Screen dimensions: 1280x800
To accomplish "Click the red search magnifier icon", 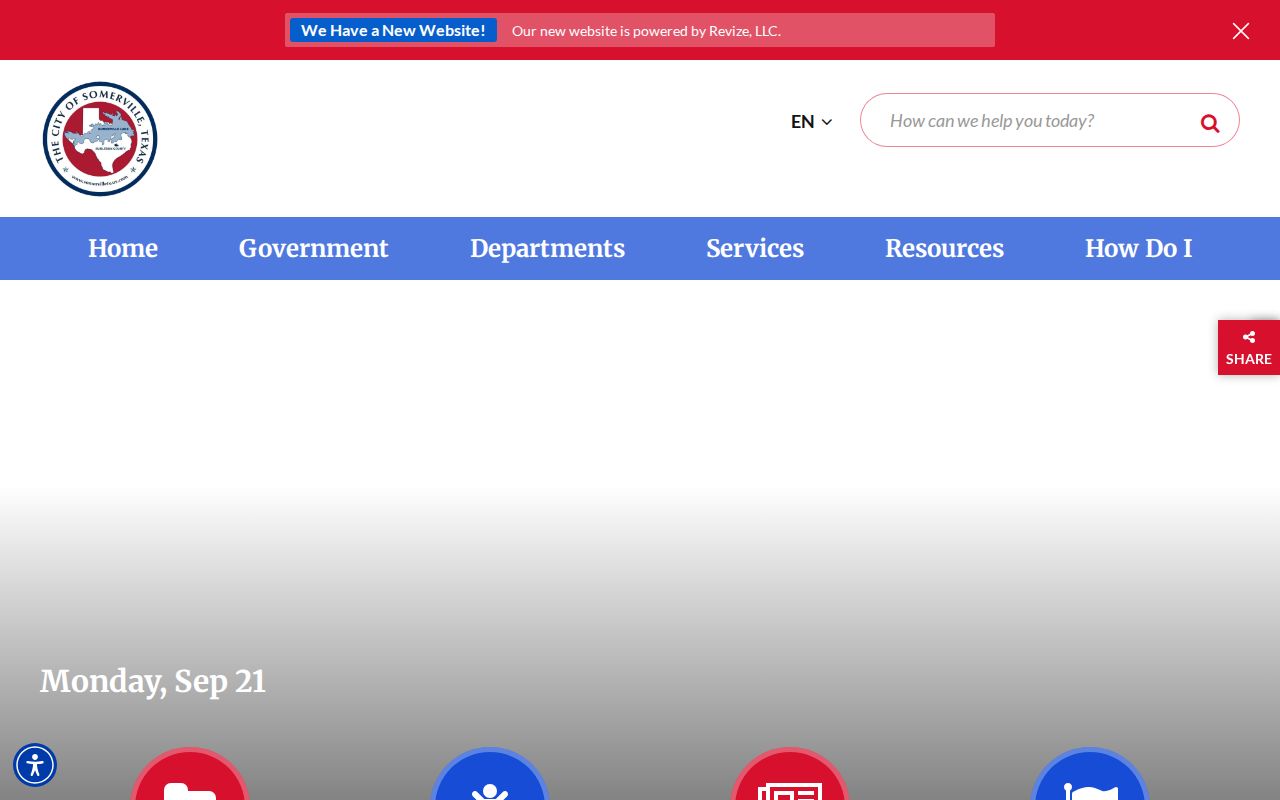I will coord(1210,123).
